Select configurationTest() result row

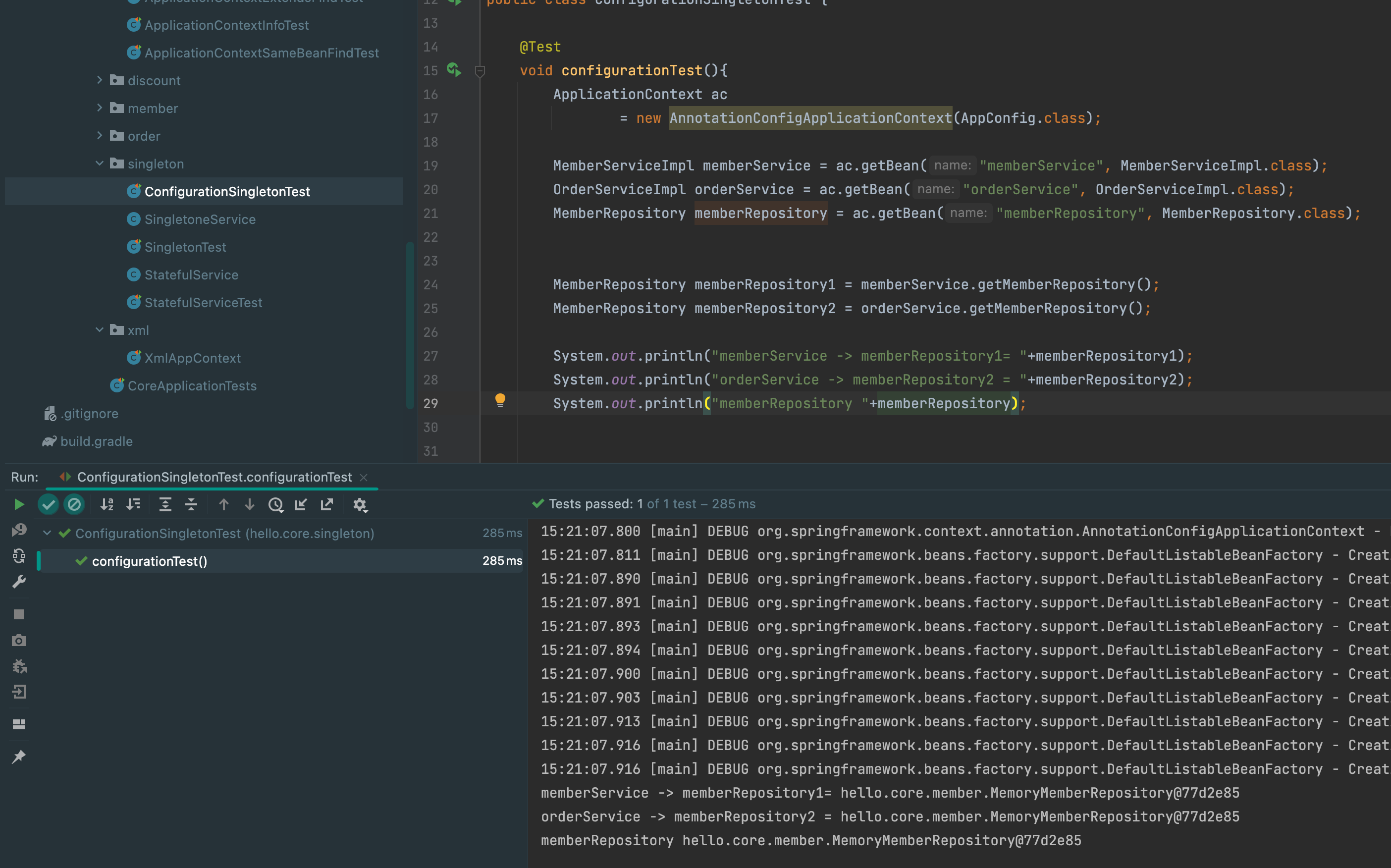(x=280, y=561)
